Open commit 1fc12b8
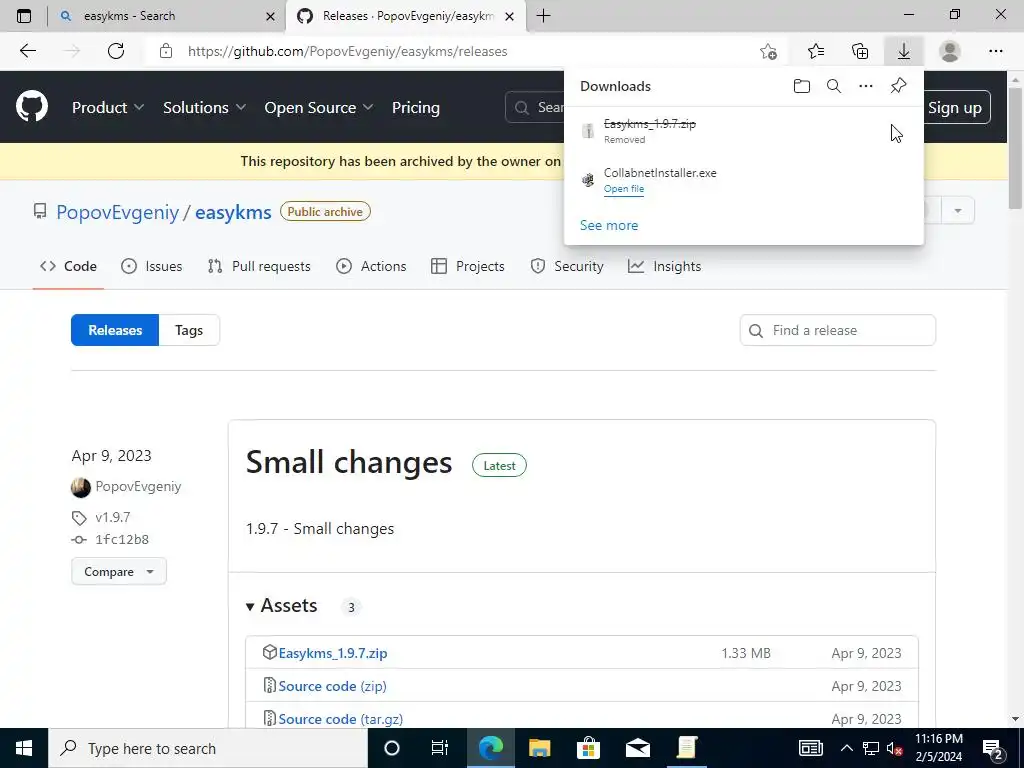This screenshot has width=1024, height=768. [x=122, y=539]
